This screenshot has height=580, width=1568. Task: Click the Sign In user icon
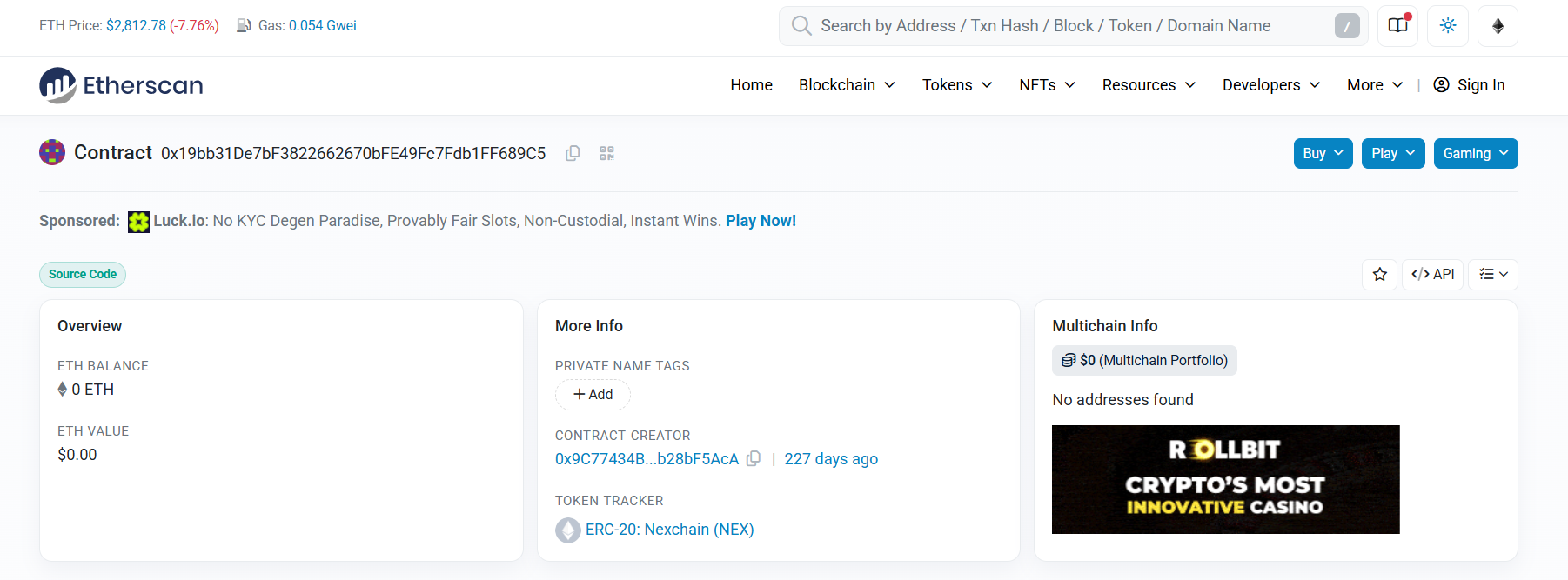(x=1441, y=85)
